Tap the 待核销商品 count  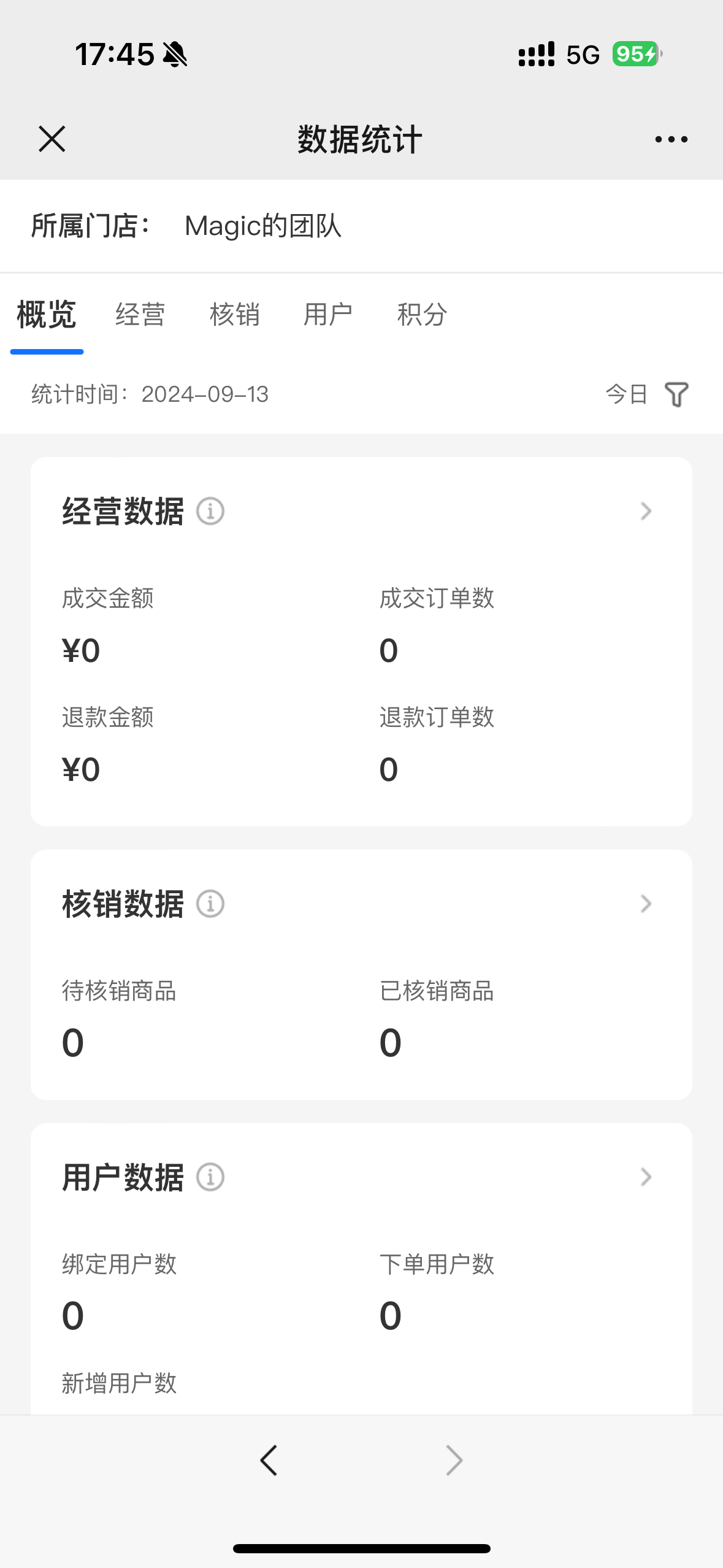[73, 1042]
